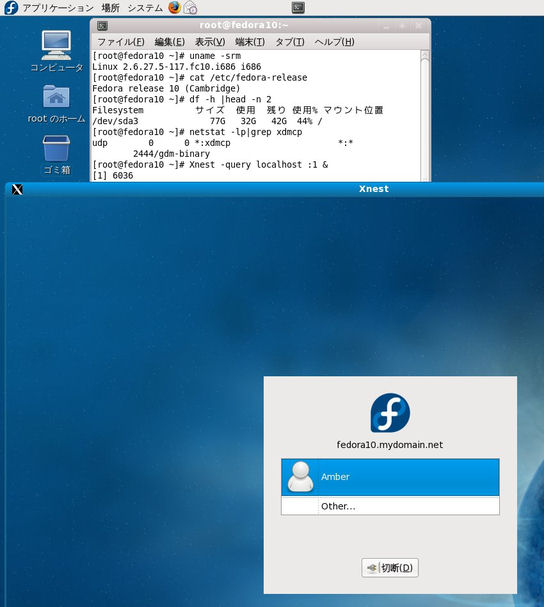
Task: Open the 編集(E) terminal menu
Action: pos(170,42)
